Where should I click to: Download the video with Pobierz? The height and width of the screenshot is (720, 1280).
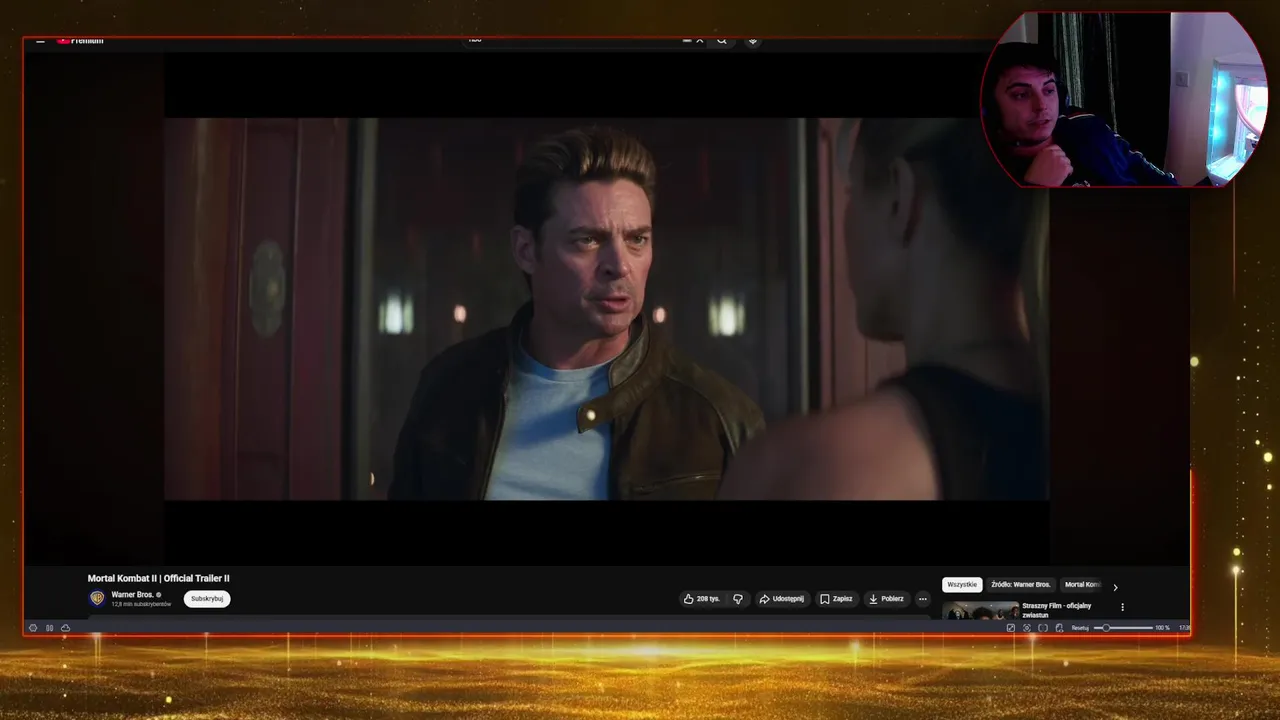coord(886,599)
